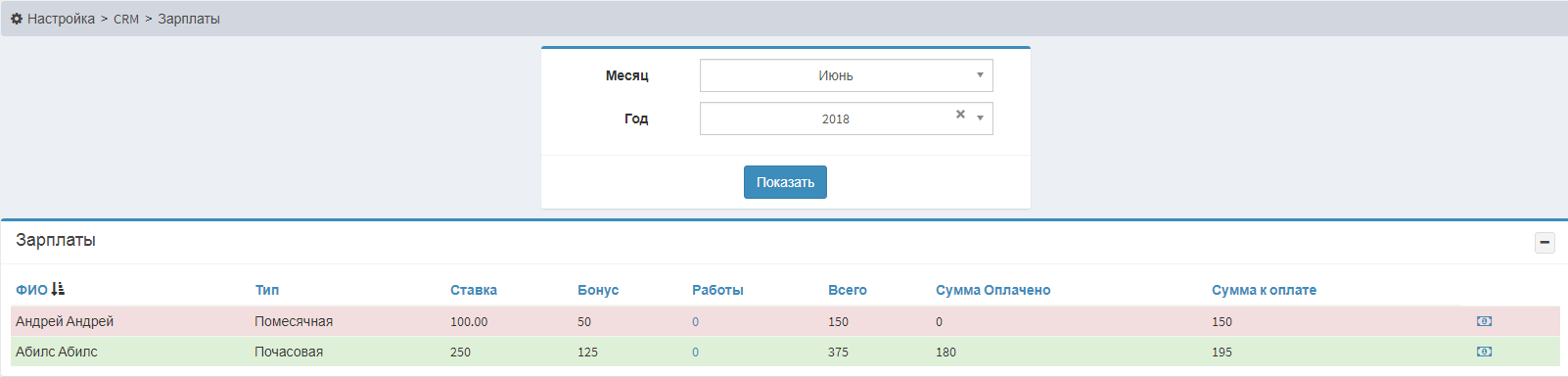Click the Месяц label

click(x=626, y=75)
